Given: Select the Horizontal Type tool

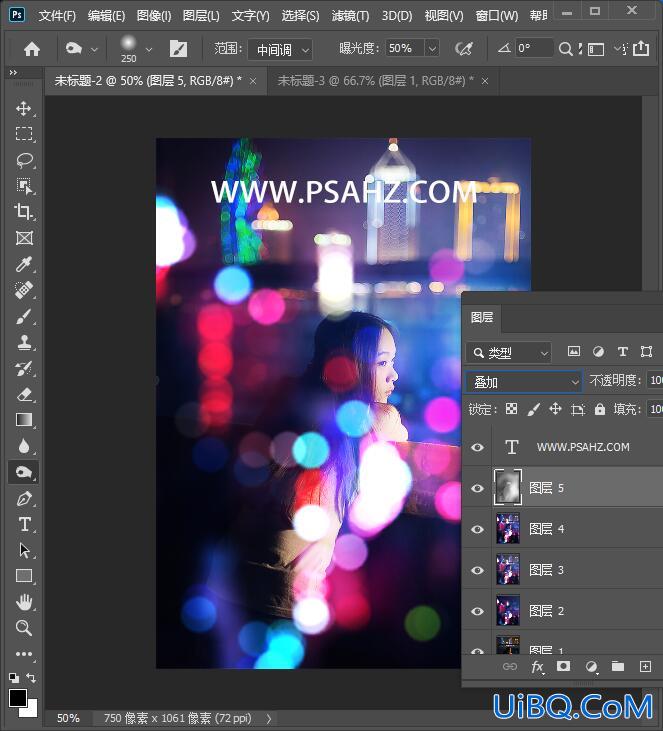Looking at the screenshot, I should [24, 524].
